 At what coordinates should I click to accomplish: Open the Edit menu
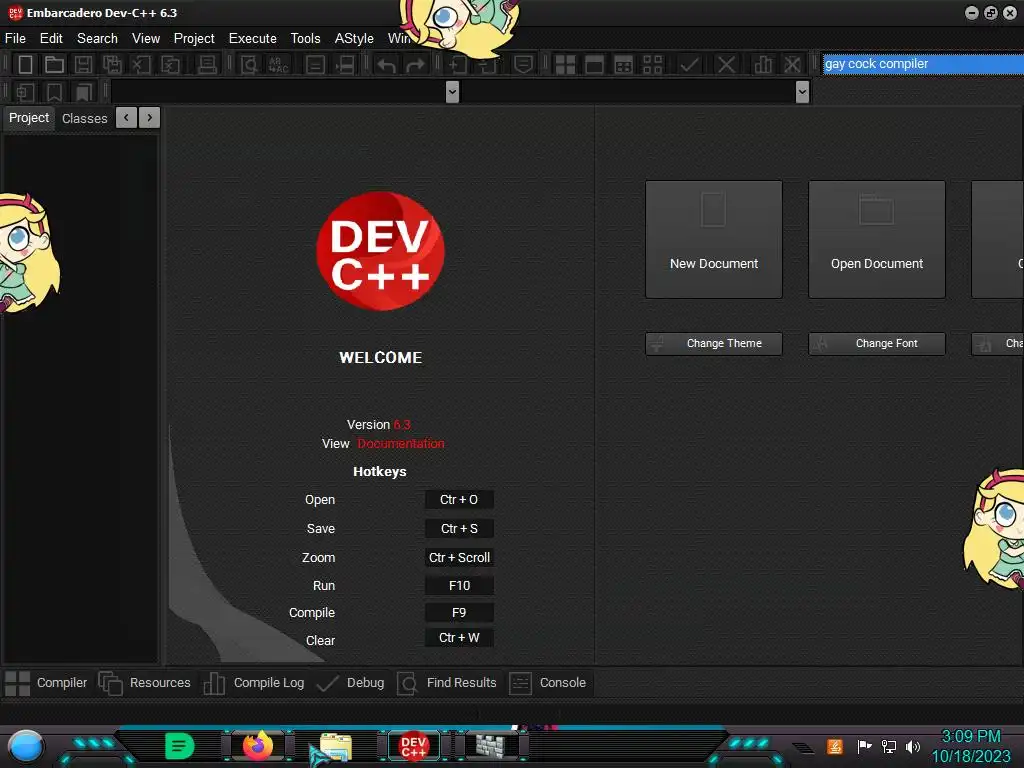point(51,39)
